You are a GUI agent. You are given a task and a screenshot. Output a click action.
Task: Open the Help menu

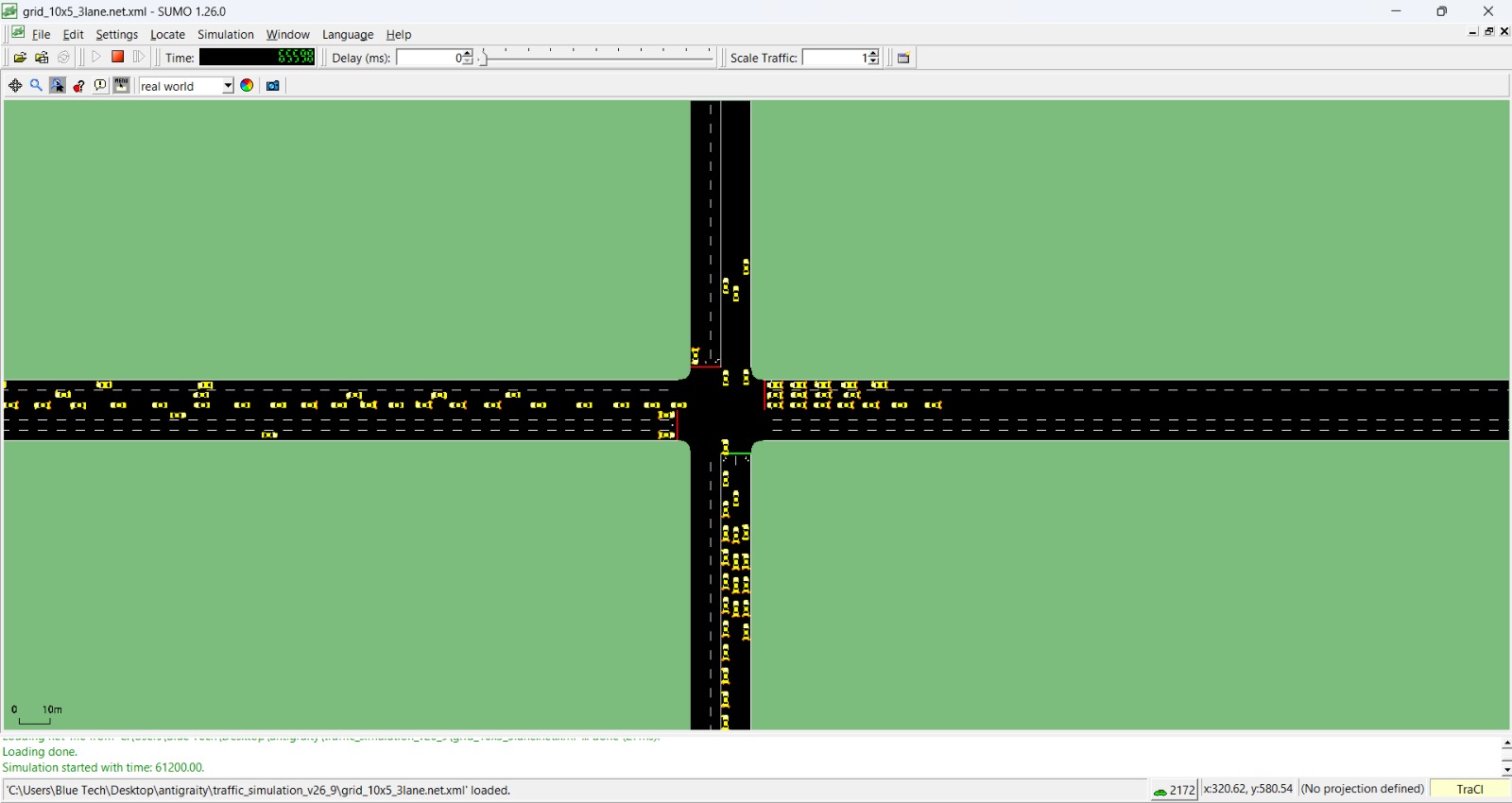coord(398,34)
